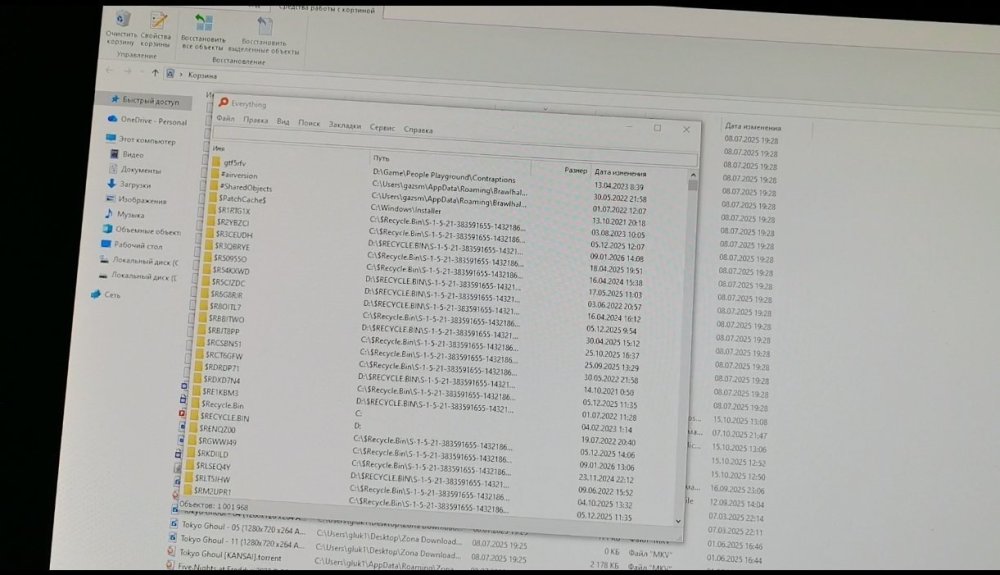The image size is (1000, 575).
Task: Open first Локальный диск drive in sidebar
Action: [138, 261]
